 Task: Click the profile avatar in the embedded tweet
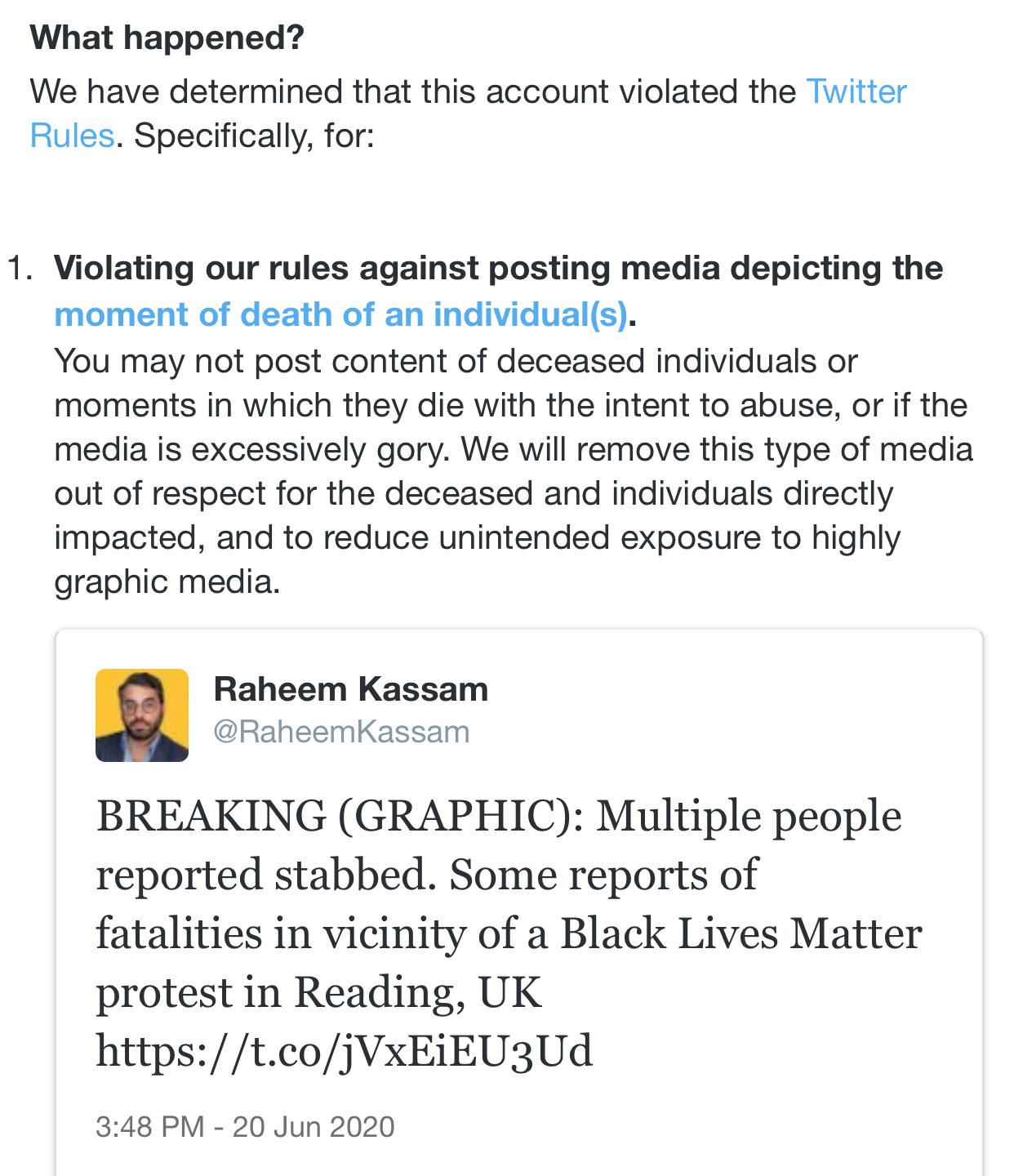(142, 715)
